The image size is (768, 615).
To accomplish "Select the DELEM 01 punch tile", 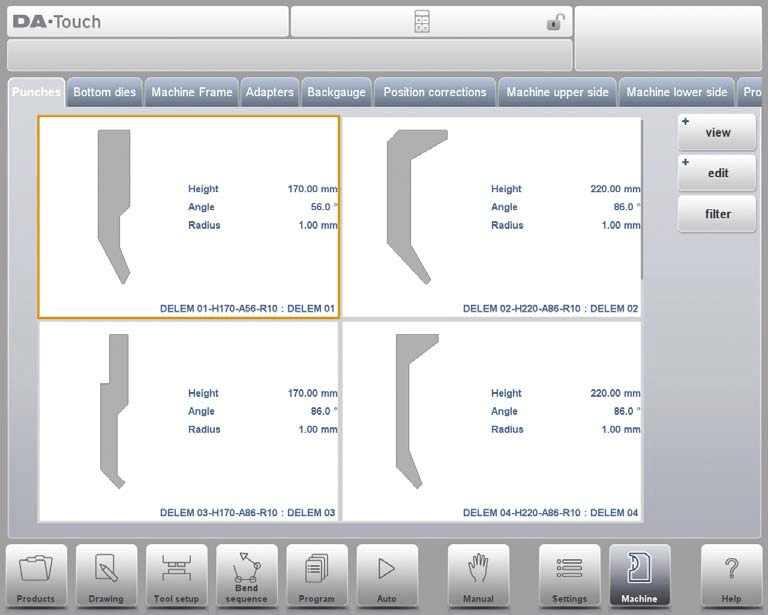I will 189,217.
